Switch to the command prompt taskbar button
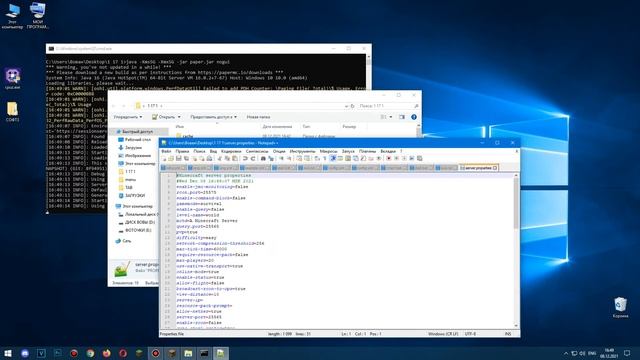This screenshot has width=640, height=360. (204, 353)
